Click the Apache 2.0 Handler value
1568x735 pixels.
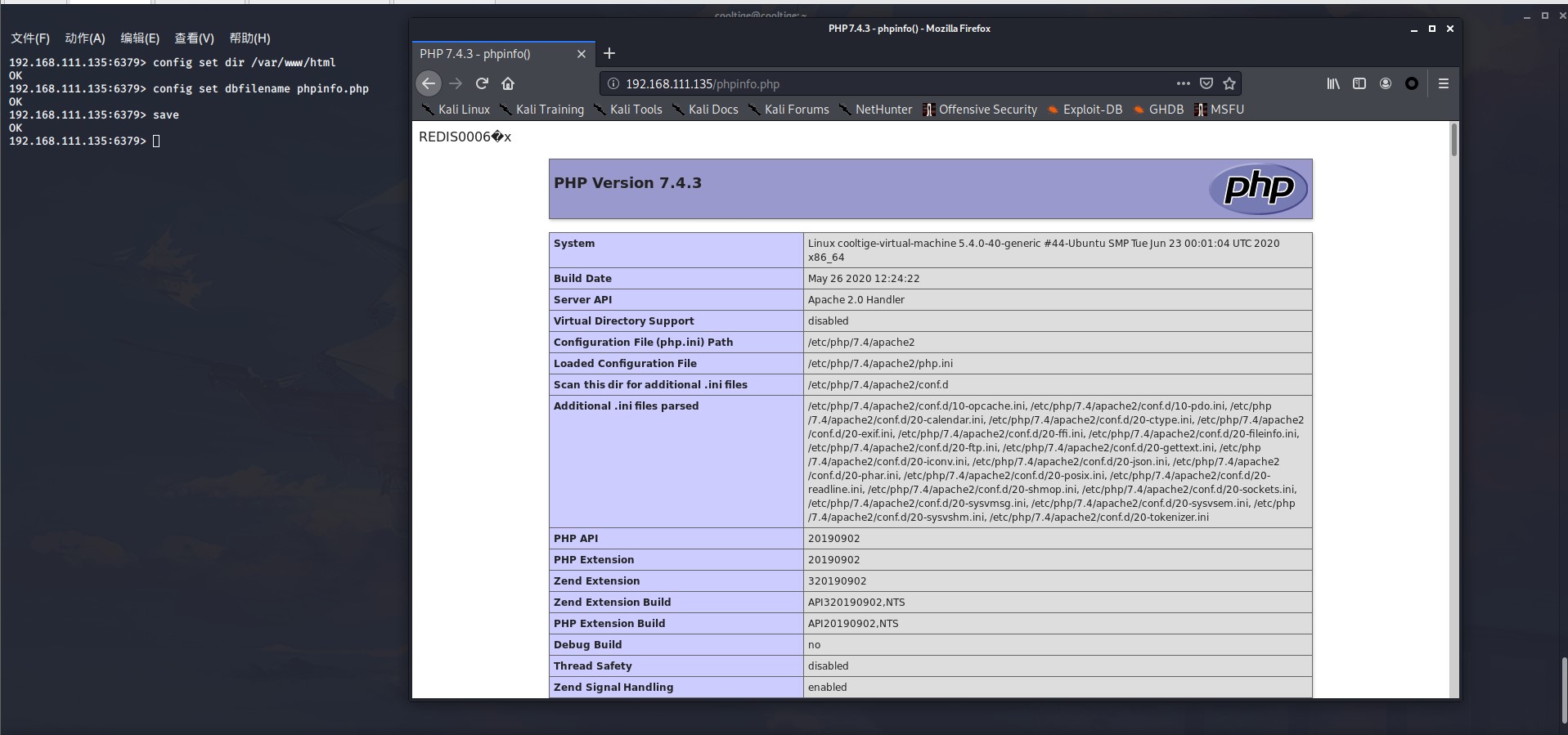tap(856, 300)
